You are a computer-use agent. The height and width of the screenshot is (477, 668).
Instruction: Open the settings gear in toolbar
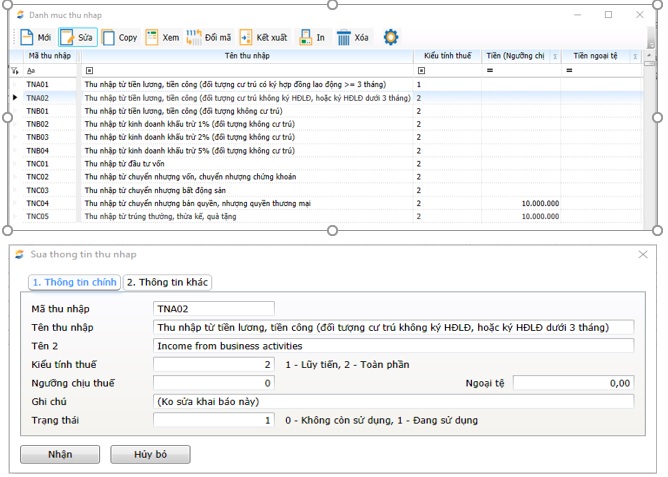[391, 37]
